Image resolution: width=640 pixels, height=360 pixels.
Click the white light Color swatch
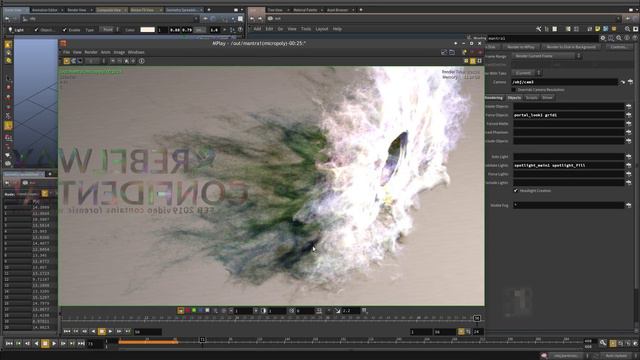(147, 30)
